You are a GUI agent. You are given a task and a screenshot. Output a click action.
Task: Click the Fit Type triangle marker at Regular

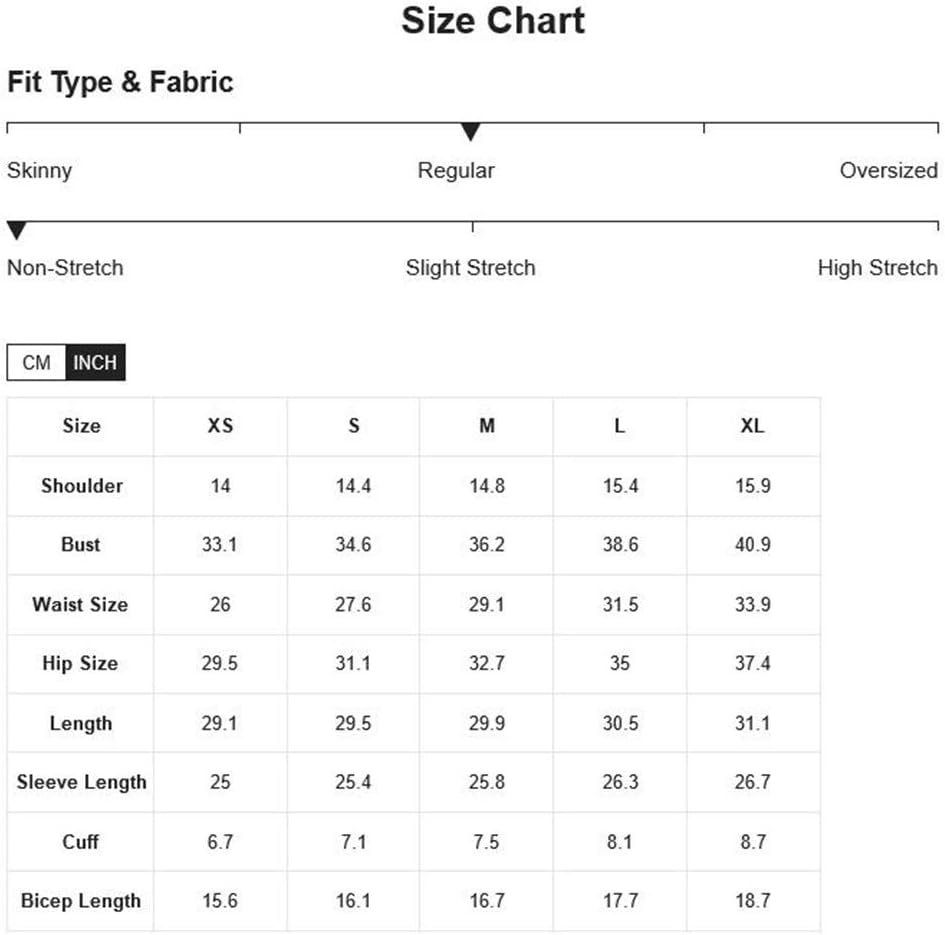[470, 131]
